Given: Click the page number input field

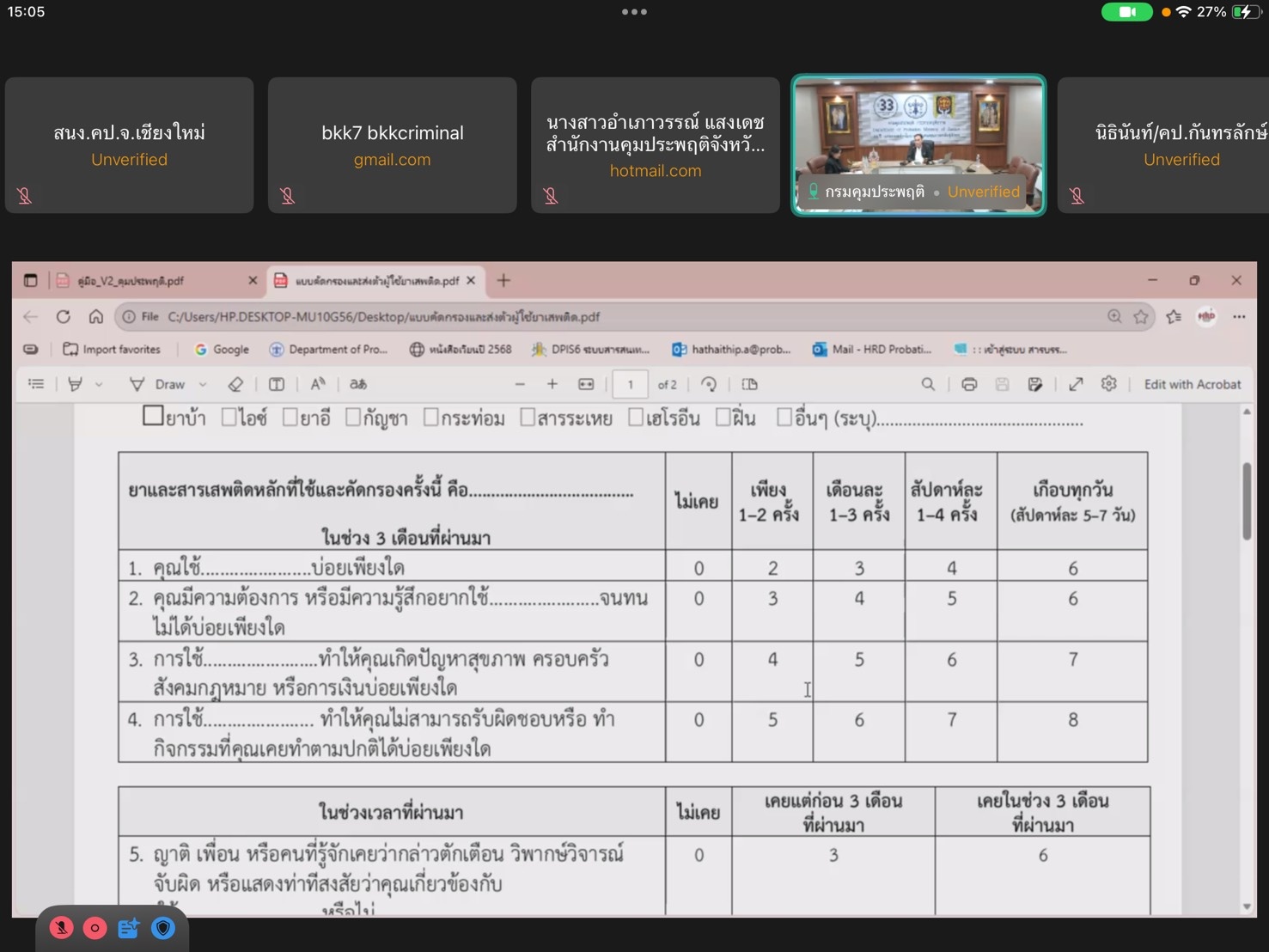Looking at the screenshot, I should pyautogui.click(x=630, y=384).
